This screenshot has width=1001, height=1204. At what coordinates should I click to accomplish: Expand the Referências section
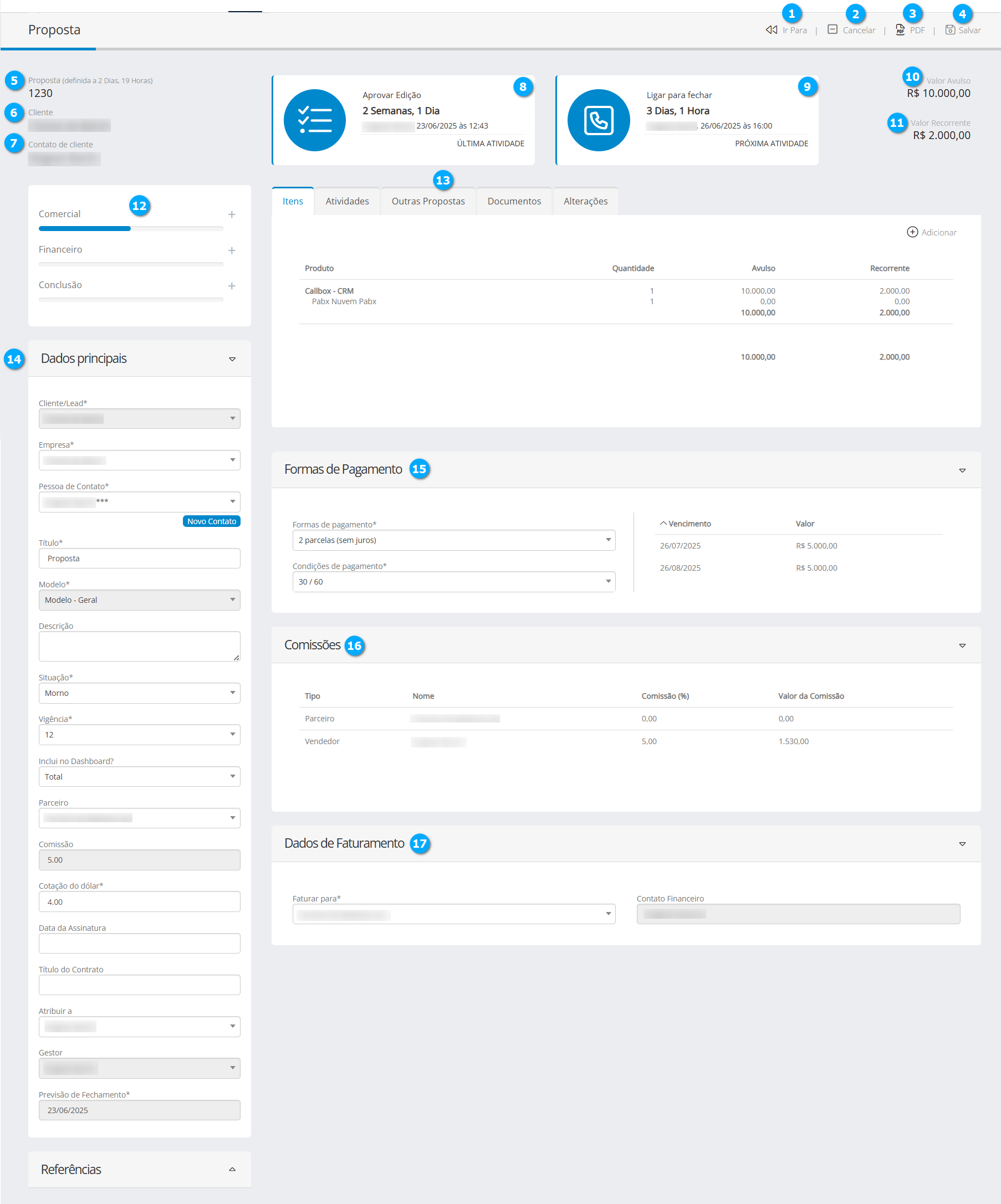coord(232,1170)
